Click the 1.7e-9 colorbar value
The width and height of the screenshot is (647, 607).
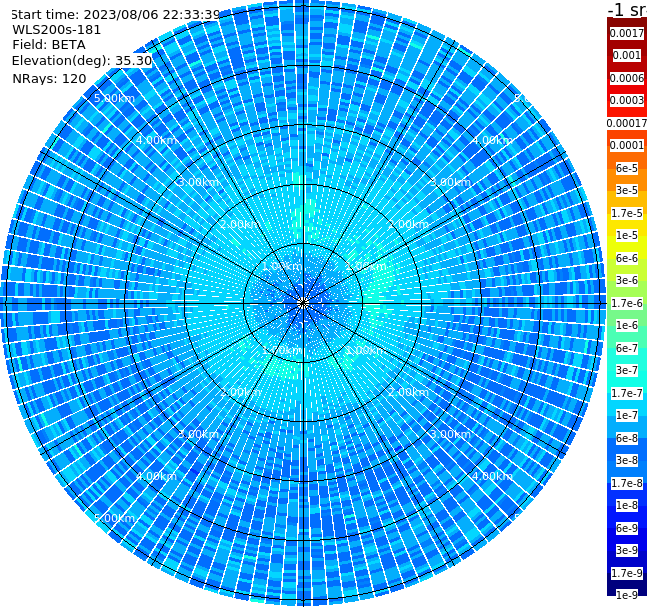[627, 573]
